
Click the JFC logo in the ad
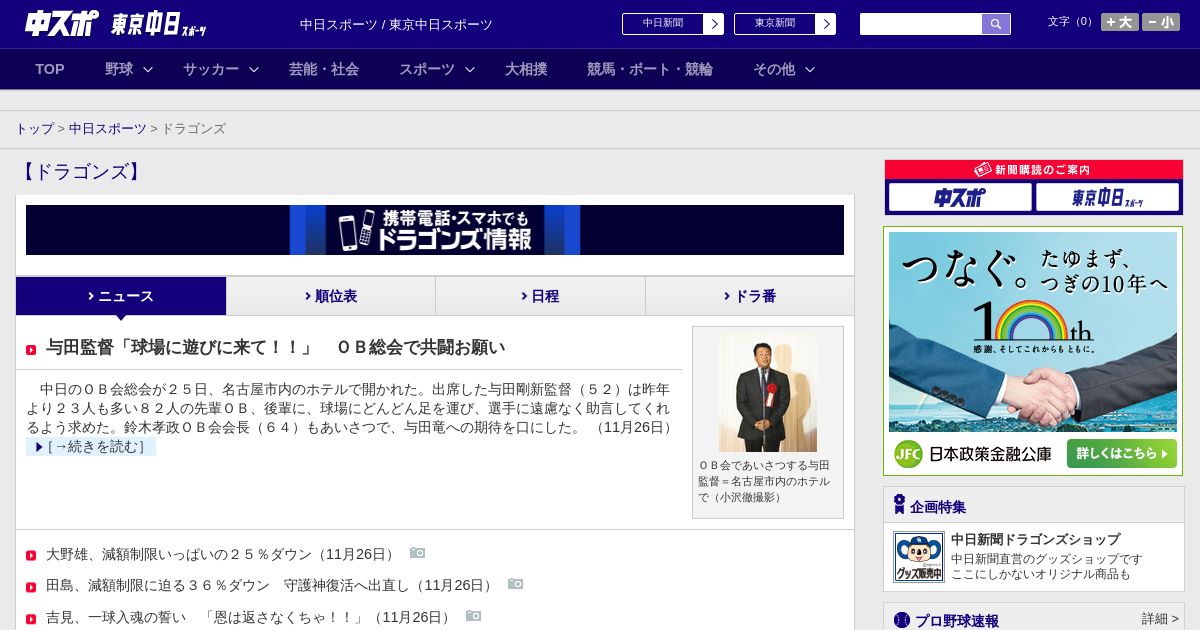pos(908,454)
